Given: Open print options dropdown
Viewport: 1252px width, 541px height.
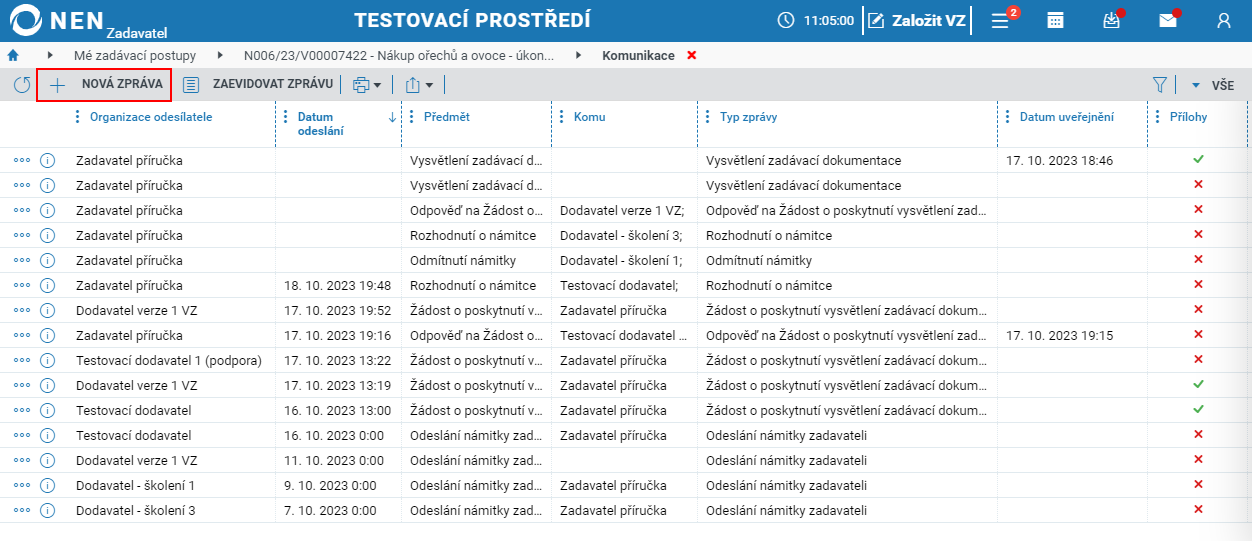Looking at the screenshot, I should point(367,85).
